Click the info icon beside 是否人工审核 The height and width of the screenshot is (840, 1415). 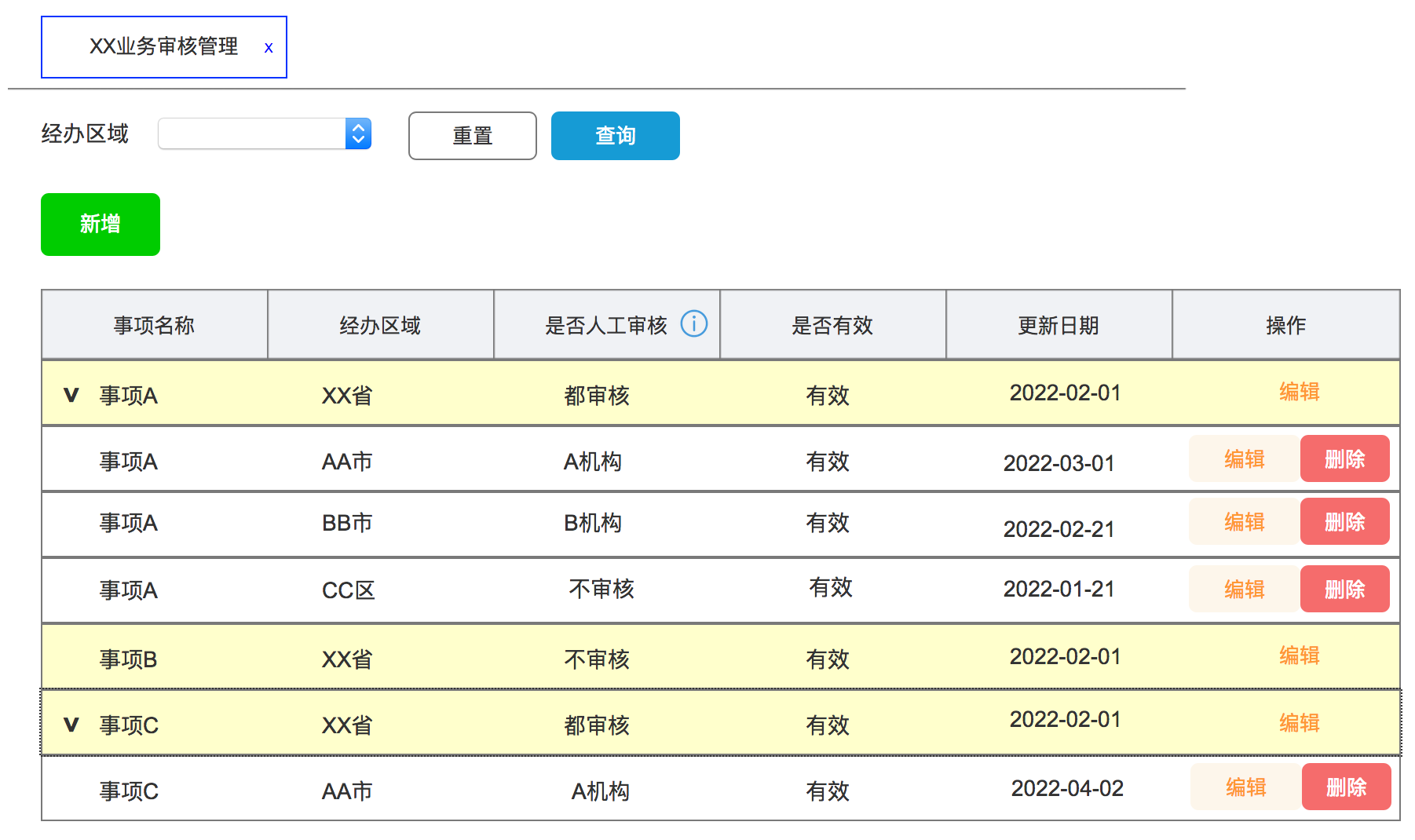click(x=694, y=323)
